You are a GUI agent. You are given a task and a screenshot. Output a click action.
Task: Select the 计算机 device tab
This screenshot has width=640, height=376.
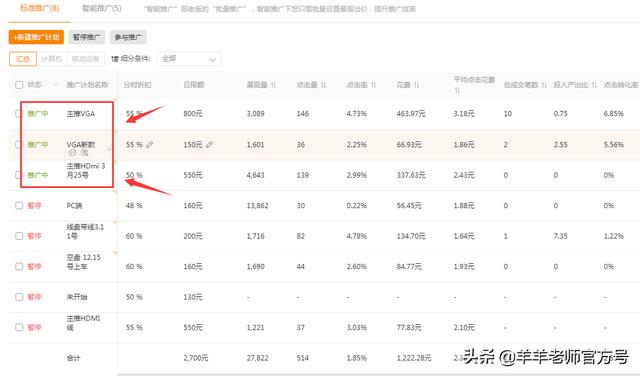52,59
